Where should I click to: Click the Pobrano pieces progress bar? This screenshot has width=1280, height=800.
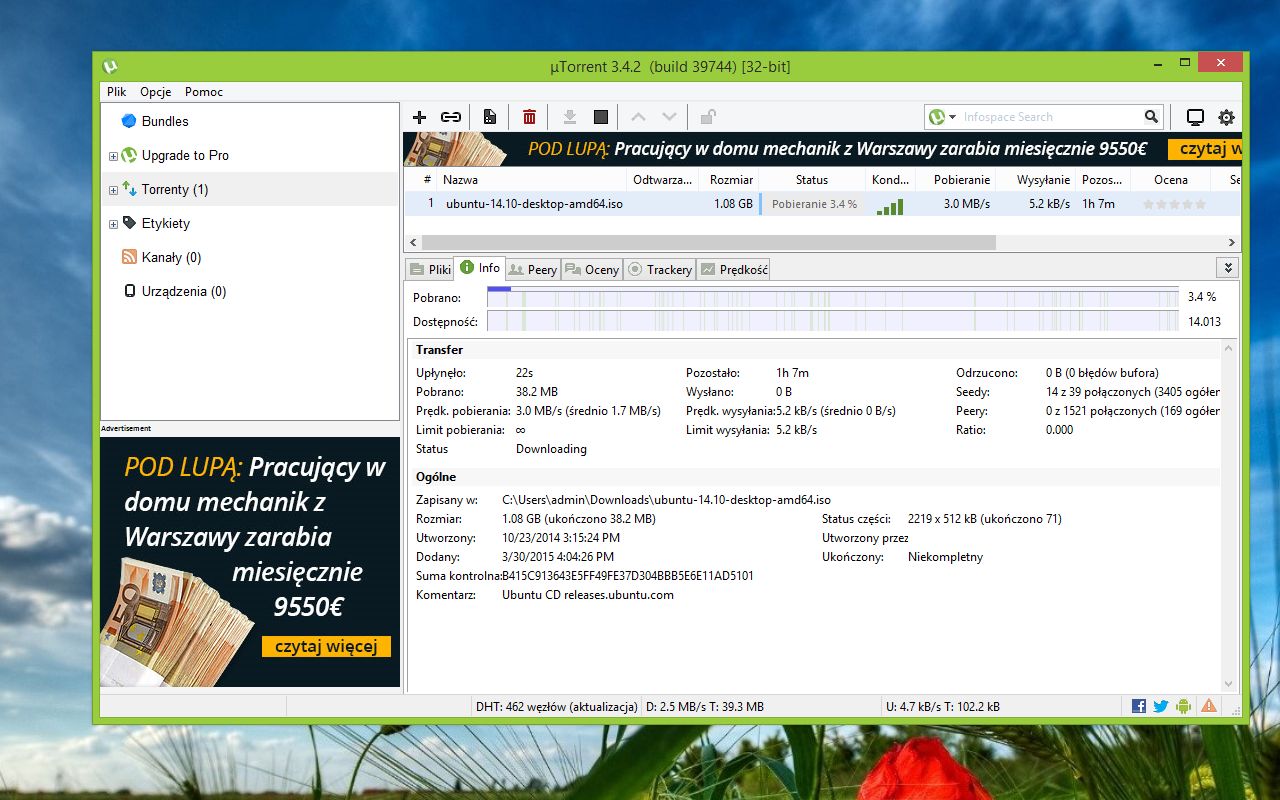click(833, 297)
